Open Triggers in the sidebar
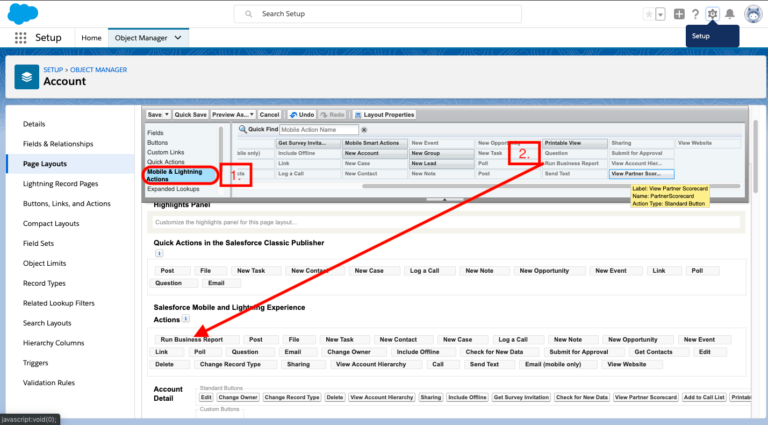Viewport: 768px width, 425px height. (x=35, y=363)
